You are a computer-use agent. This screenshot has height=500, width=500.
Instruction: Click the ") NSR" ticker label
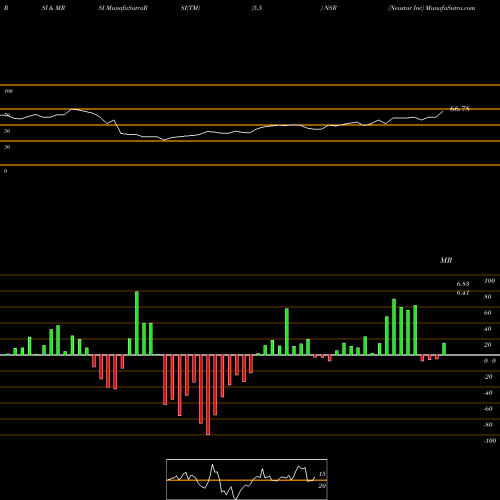329,8
